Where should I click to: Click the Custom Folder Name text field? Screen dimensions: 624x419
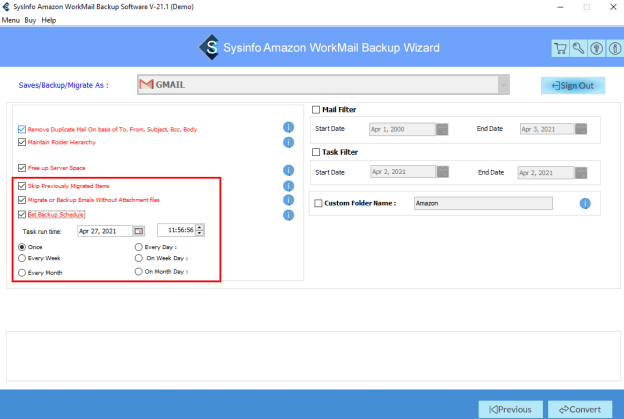tap(483, 203)
